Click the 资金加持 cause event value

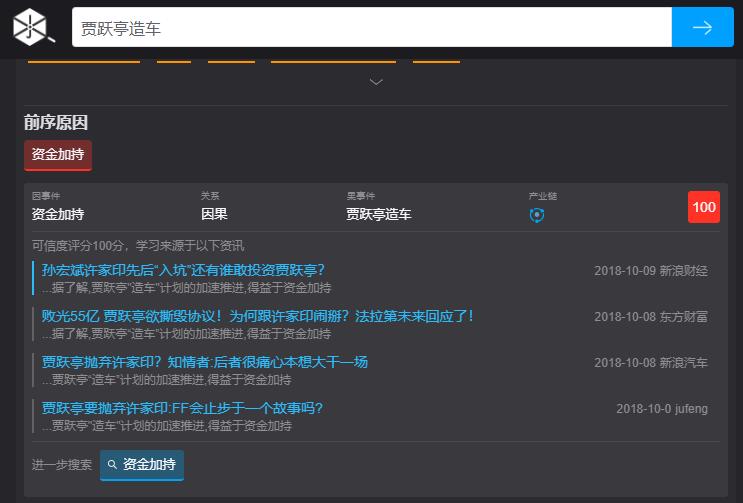[58, 214]
